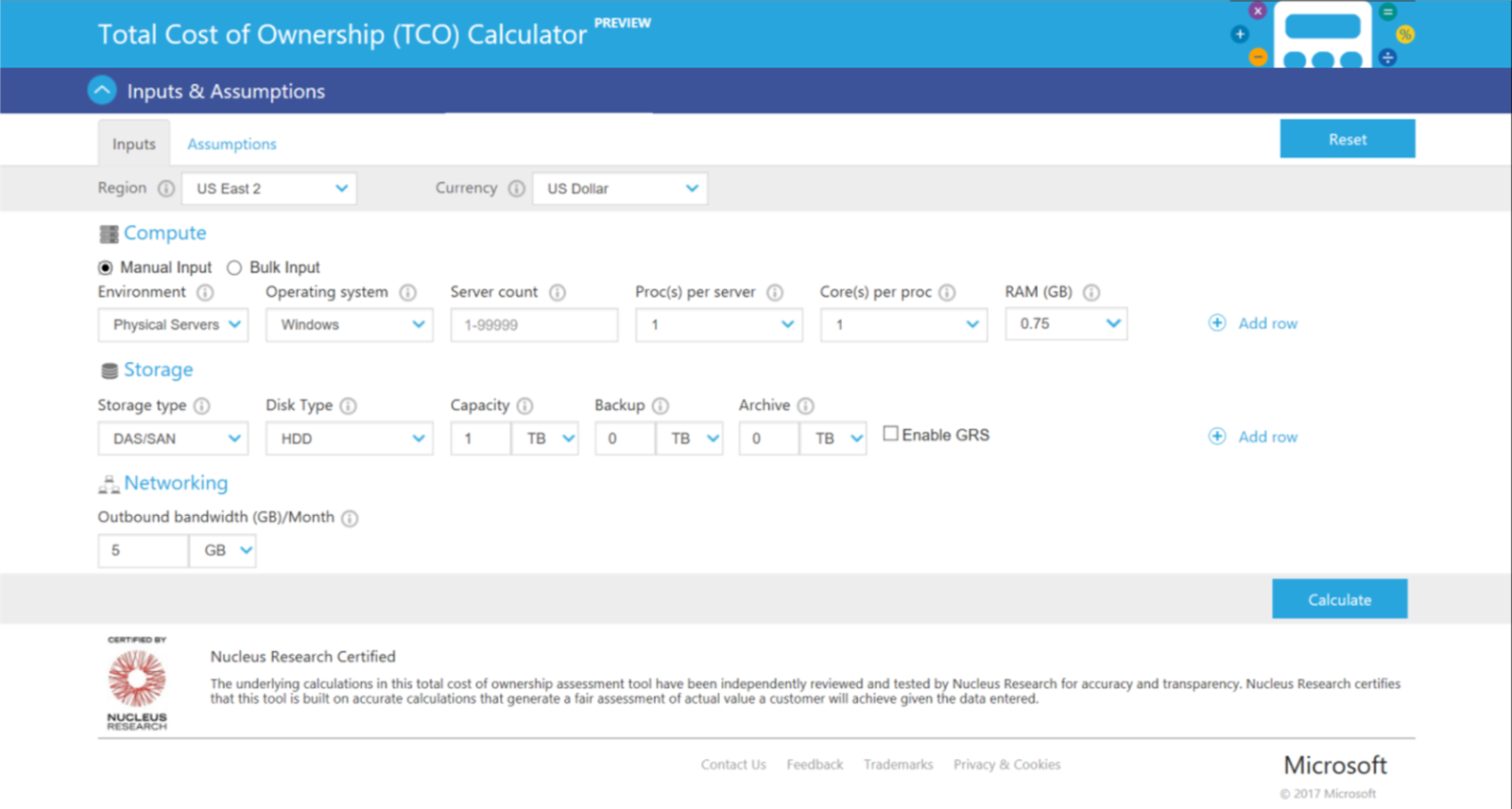The image size is (1512, 809).
Task: Click the Environment info icon
Action: [205, 292]
